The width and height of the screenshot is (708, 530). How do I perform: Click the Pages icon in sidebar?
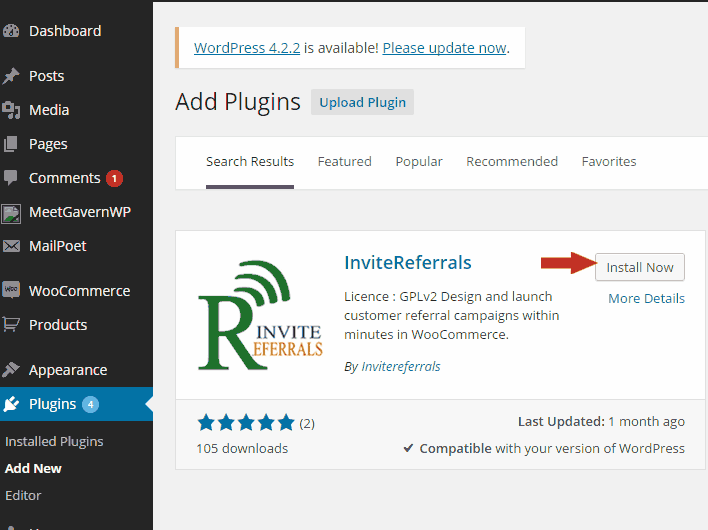pyautogui.click(x=11, y=144)
